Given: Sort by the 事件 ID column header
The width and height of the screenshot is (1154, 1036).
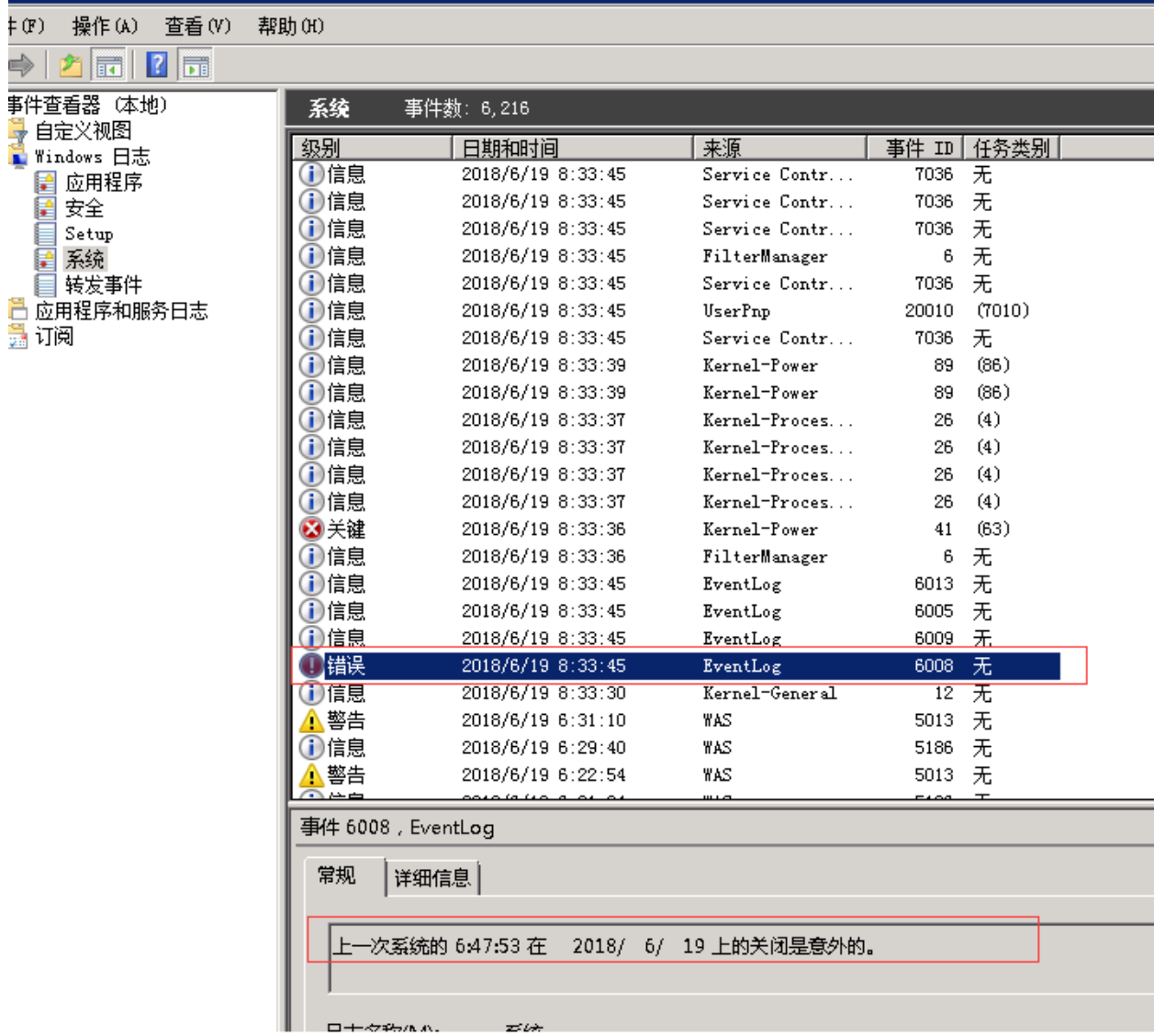Looking at the screenshot, I should tap(917, 148).
